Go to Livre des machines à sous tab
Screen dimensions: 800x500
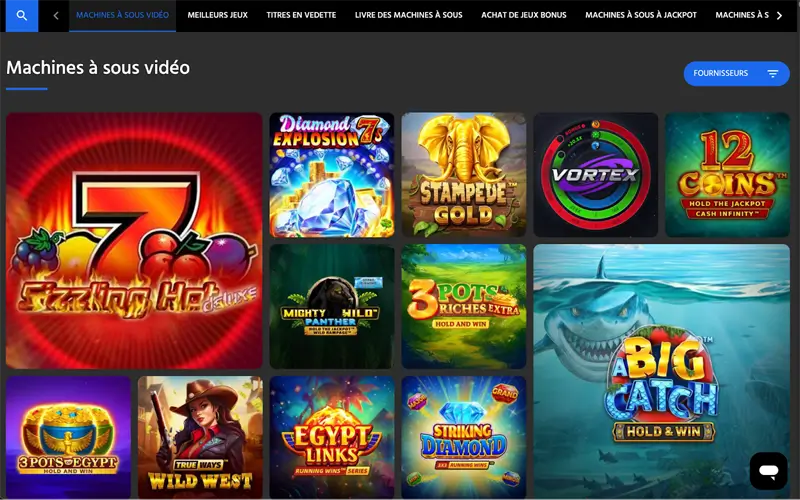[x=409, y=15]
